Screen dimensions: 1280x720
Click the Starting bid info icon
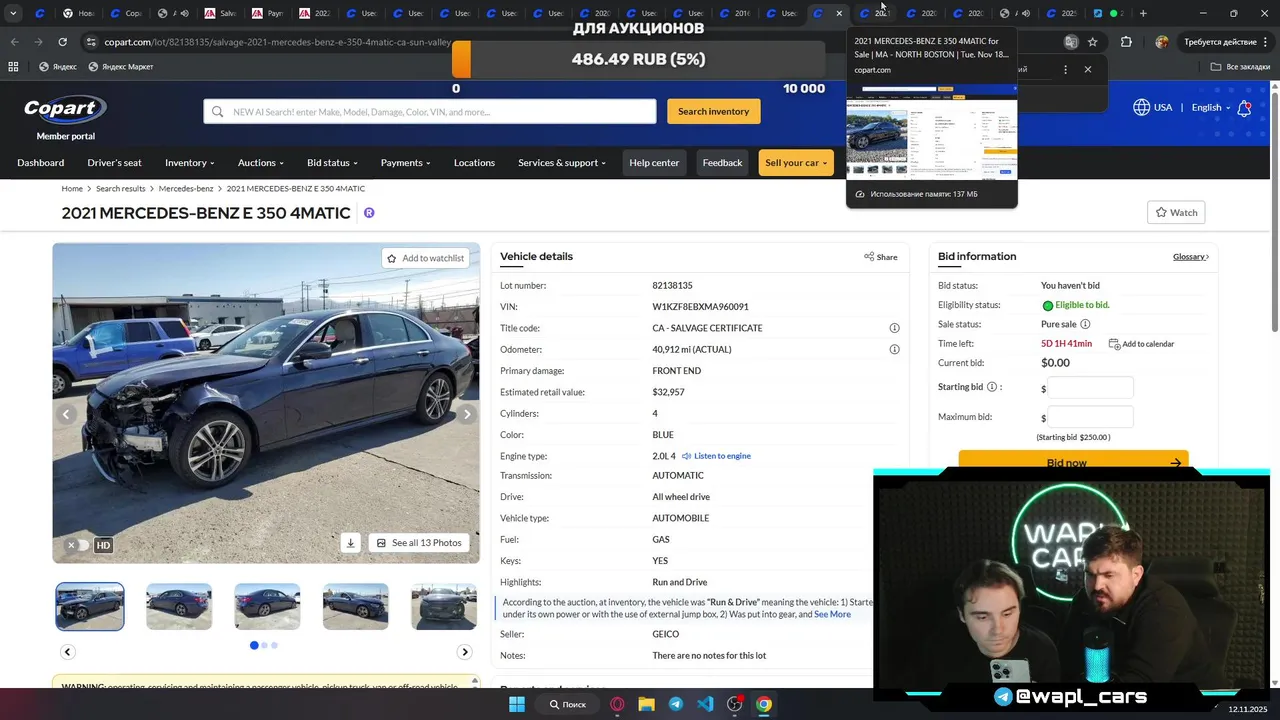pyautogui.click(x=992, y=387)
